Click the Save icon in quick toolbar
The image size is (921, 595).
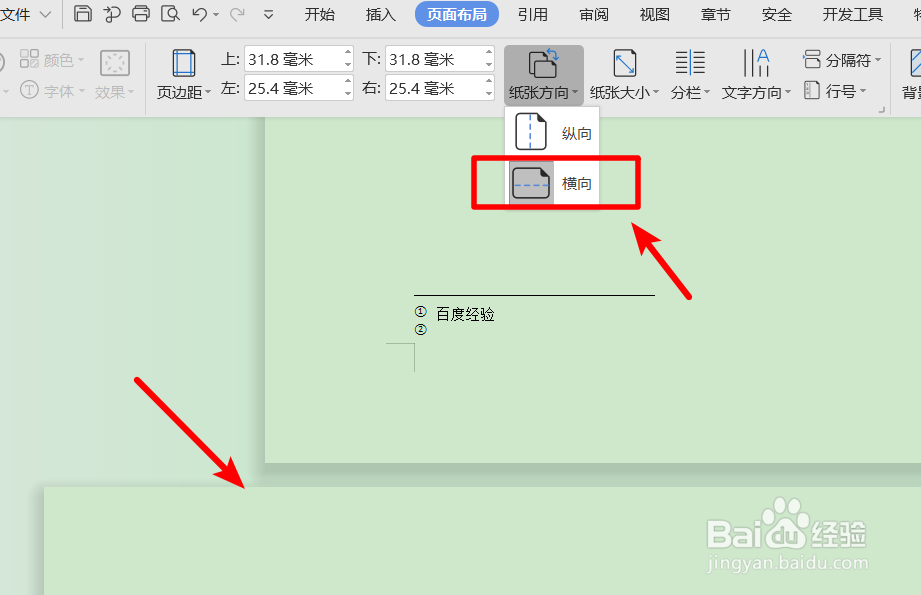click(83, 13)
